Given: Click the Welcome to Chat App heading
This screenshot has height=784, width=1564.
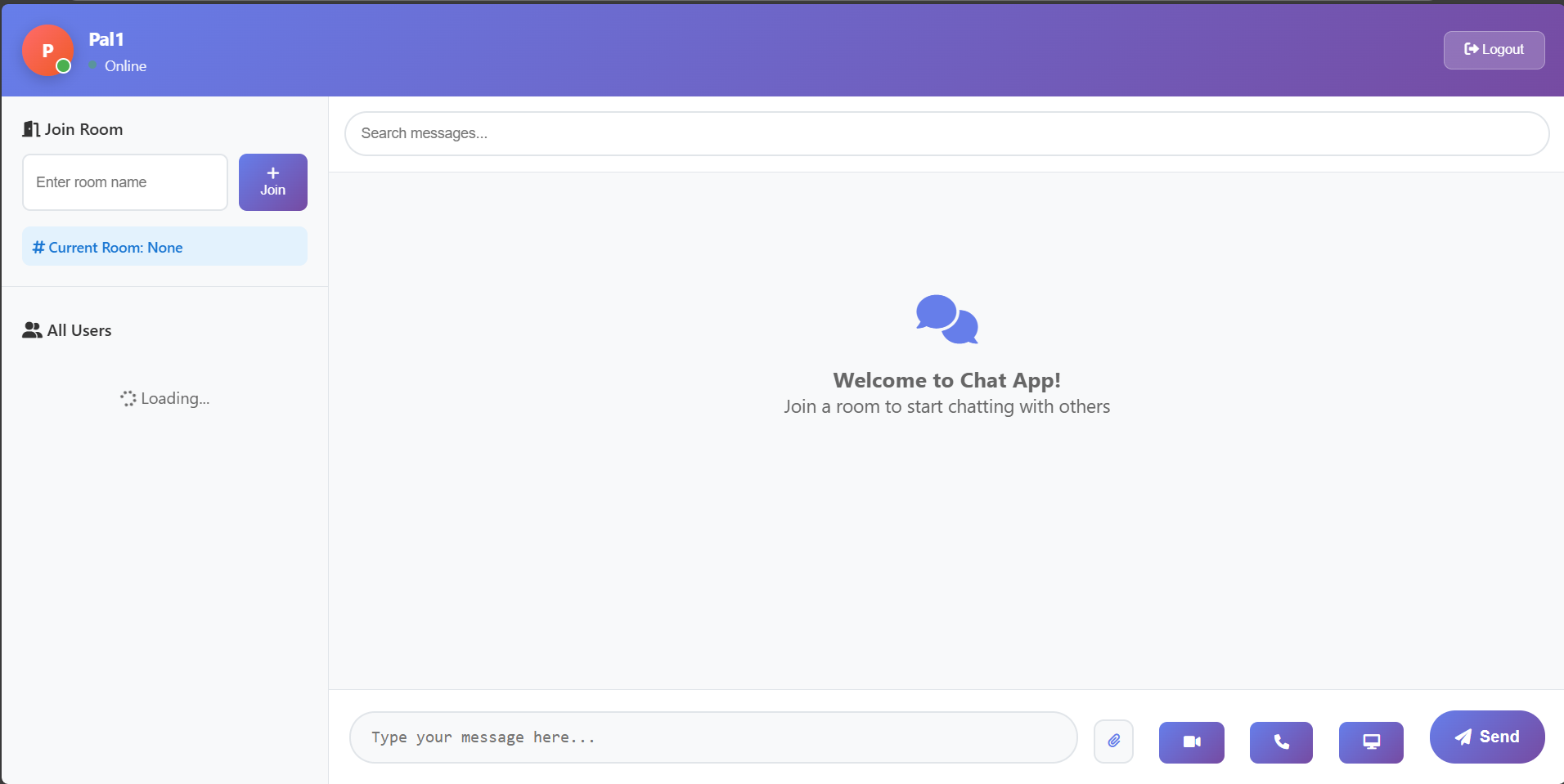Looking at the screenshot, I should click(x=946, y=379).
